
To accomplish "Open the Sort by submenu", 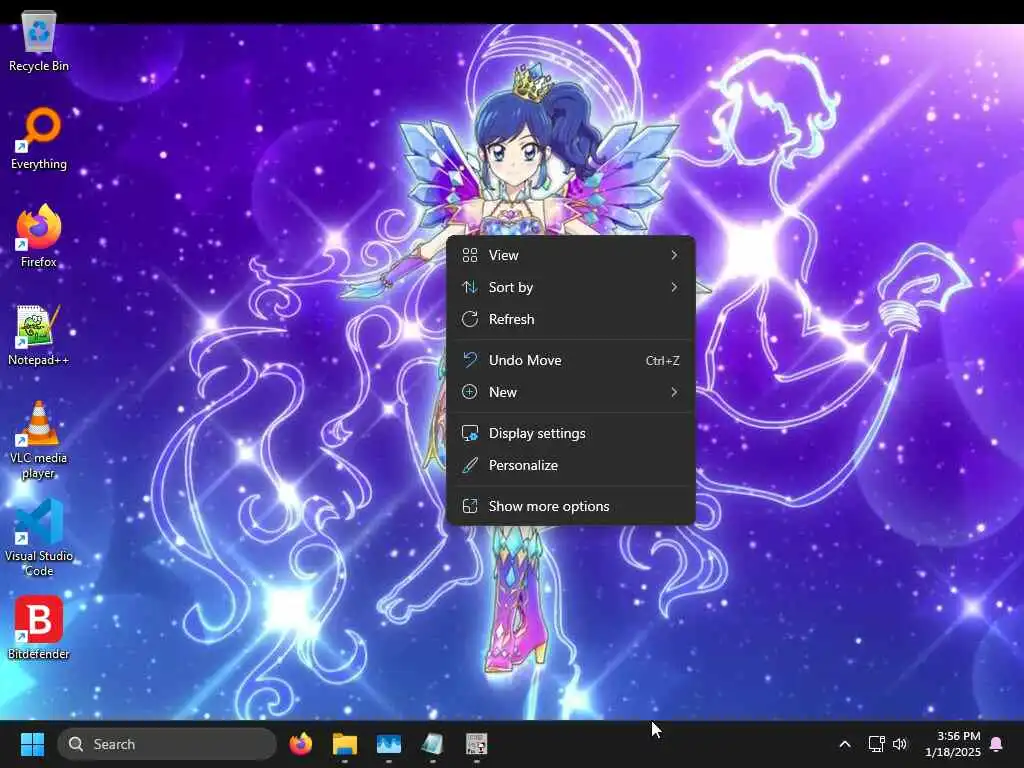I will tap(570, 287).
